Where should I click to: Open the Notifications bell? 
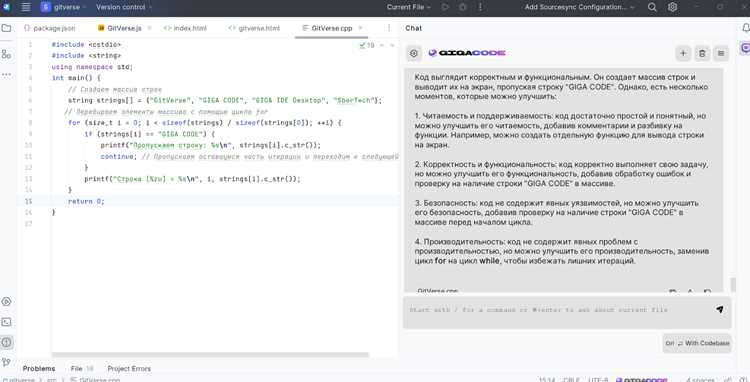pos(745,28)
